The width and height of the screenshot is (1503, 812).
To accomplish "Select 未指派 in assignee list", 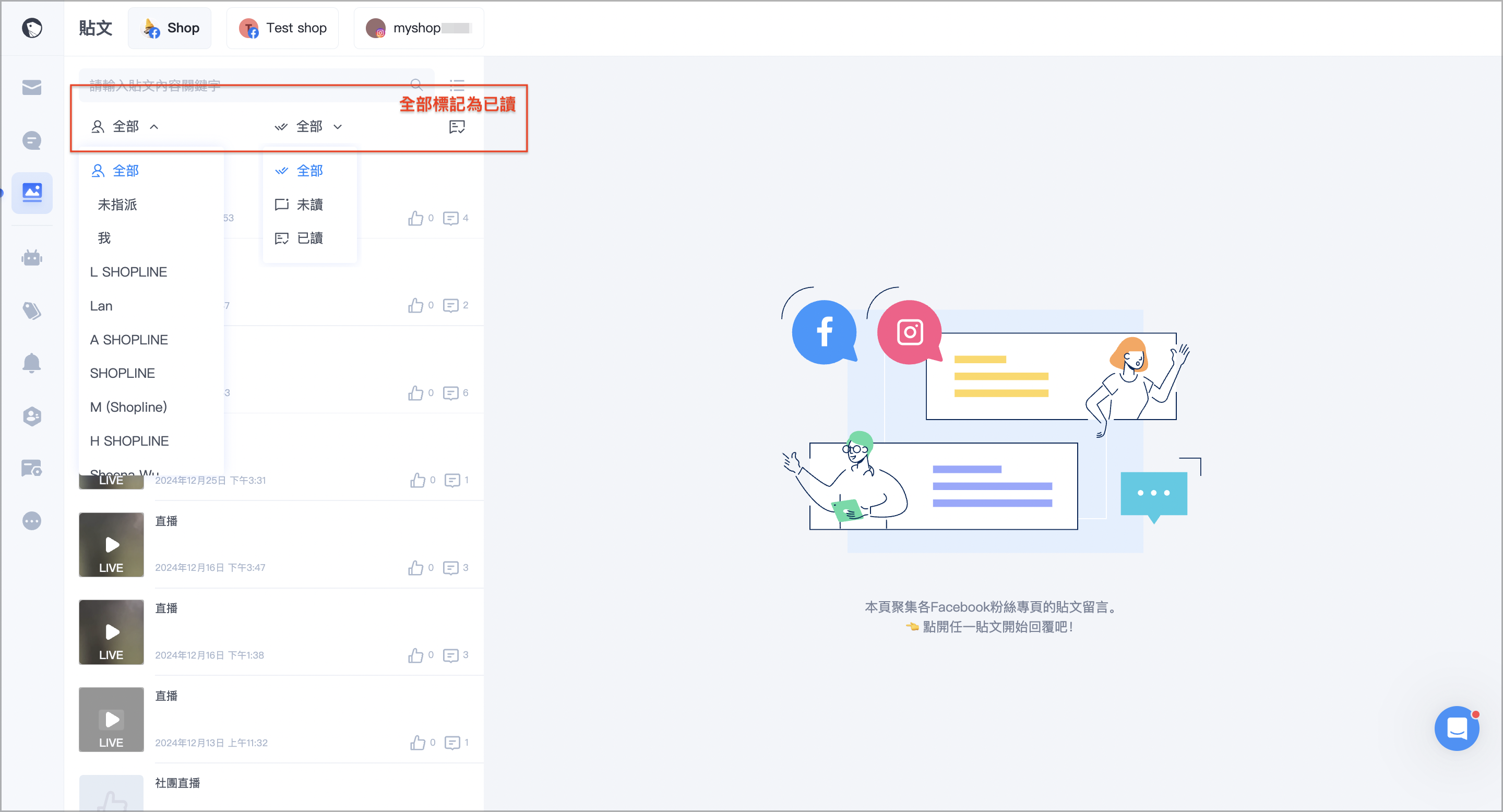I will (151, 205).
